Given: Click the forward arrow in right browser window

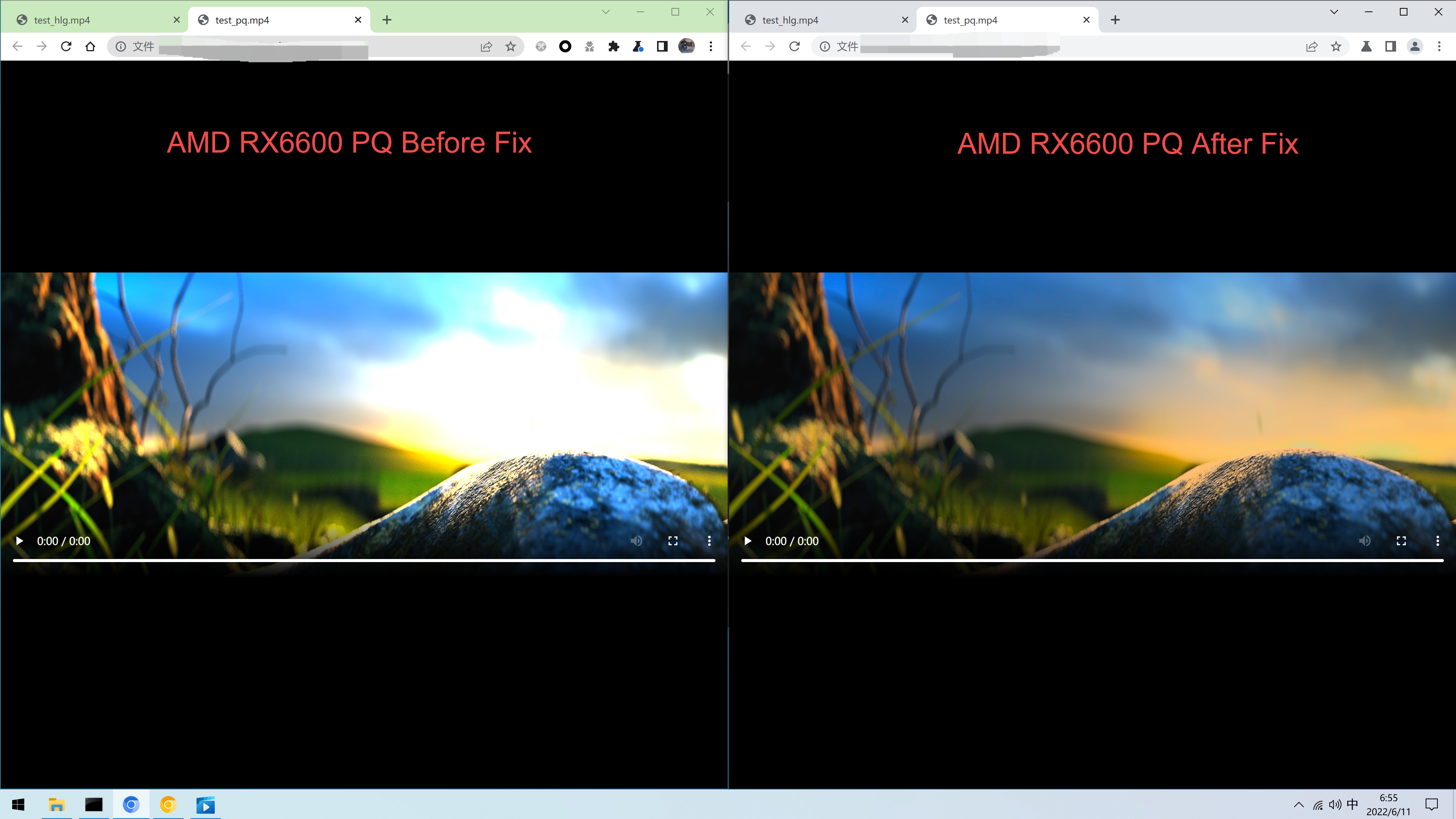Looking at the screenshot, I should pyautogui.click(x=770, y=46).
